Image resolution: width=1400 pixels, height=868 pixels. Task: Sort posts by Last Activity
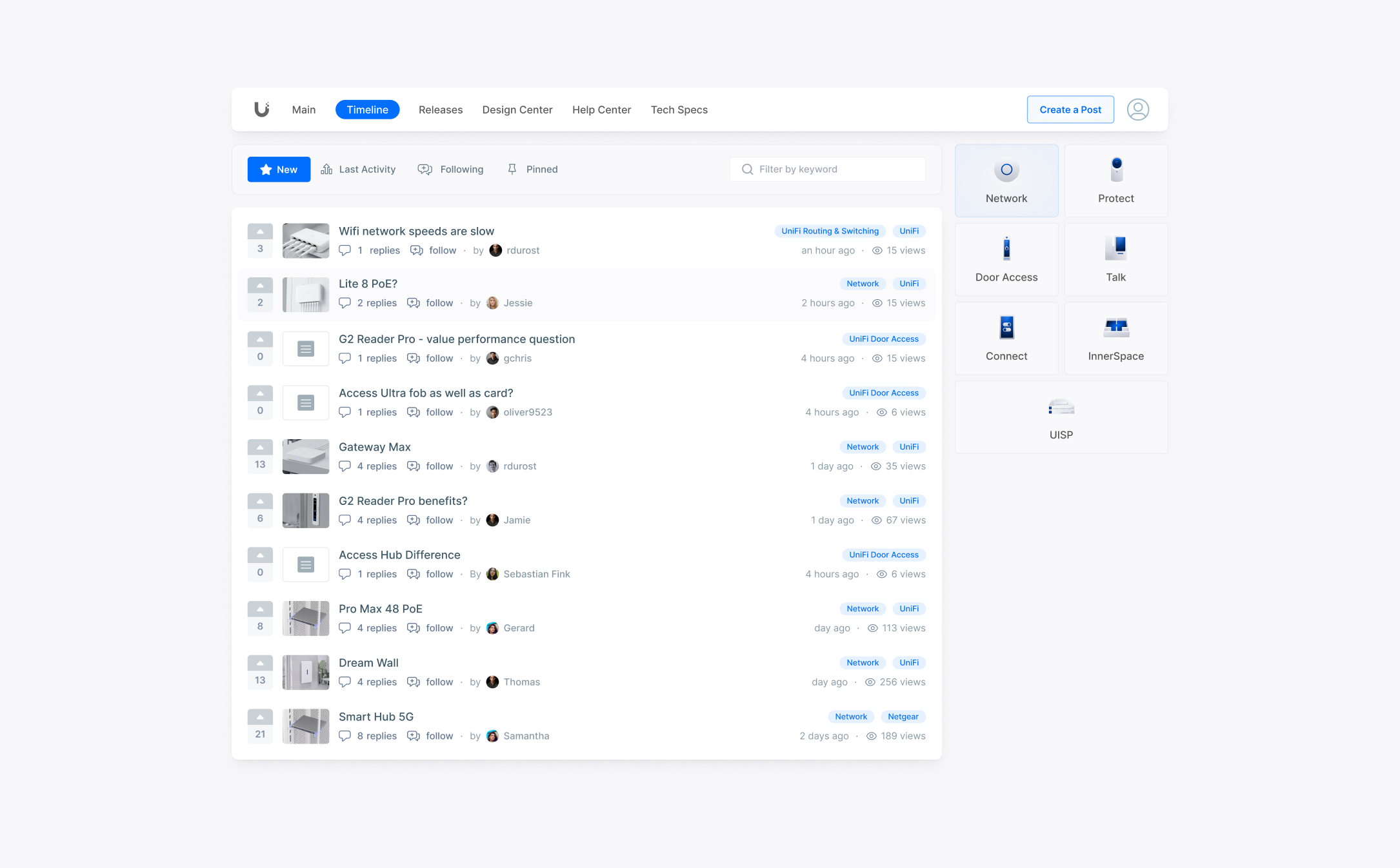[359, 169]
